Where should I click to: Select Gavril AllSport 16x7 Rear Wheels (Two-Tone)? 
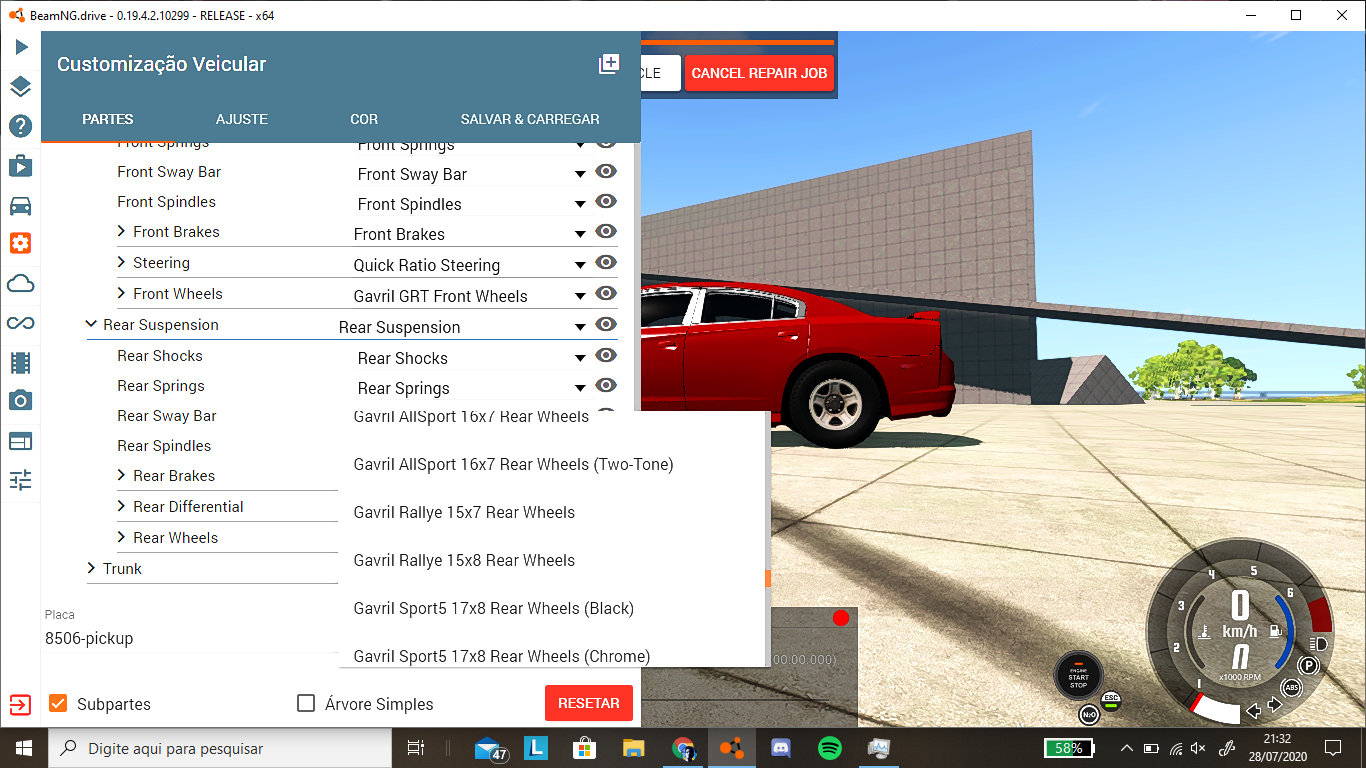tap(553, 464)
